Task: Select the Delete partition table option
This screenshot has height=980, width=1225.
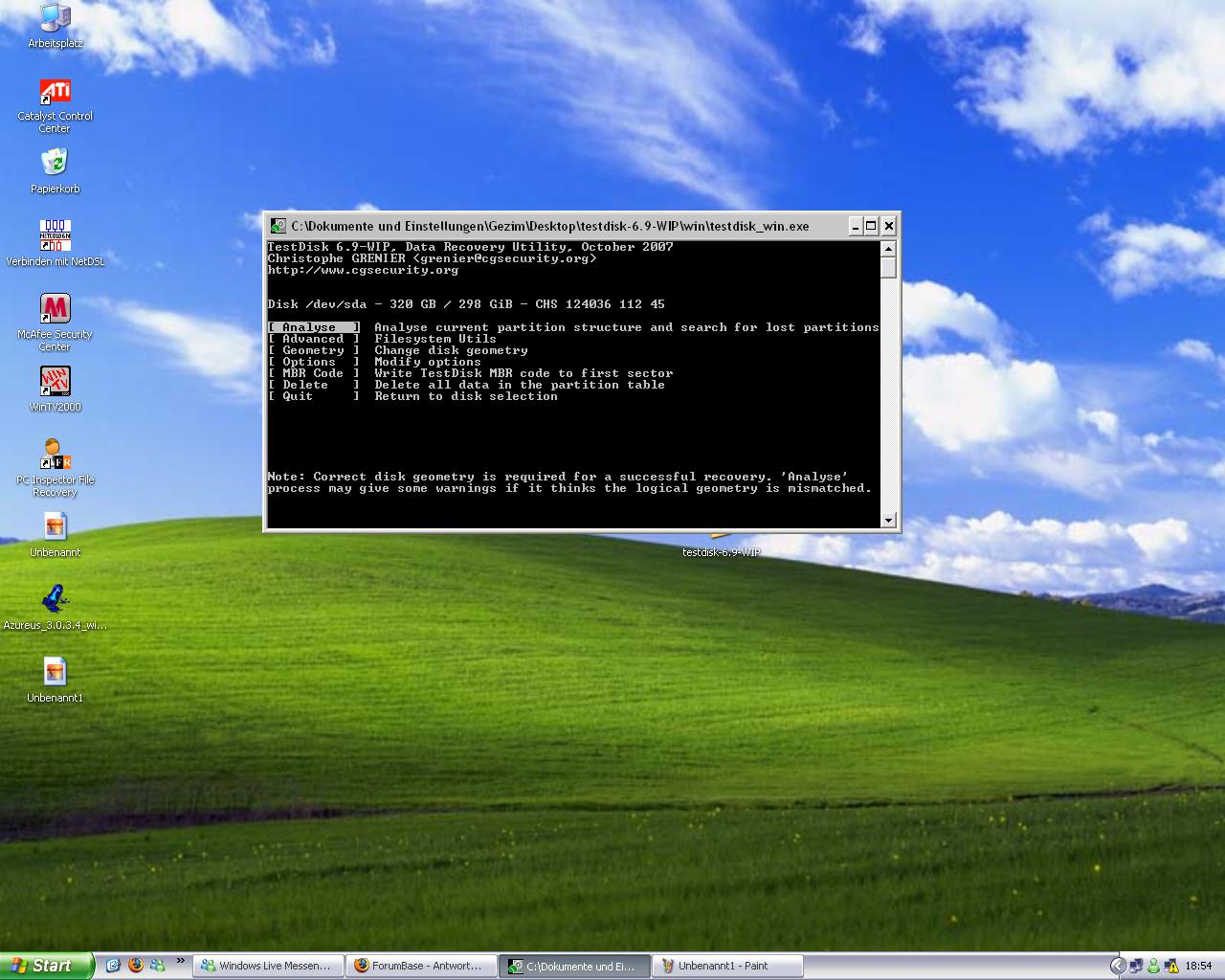Action: coord(314,385)
